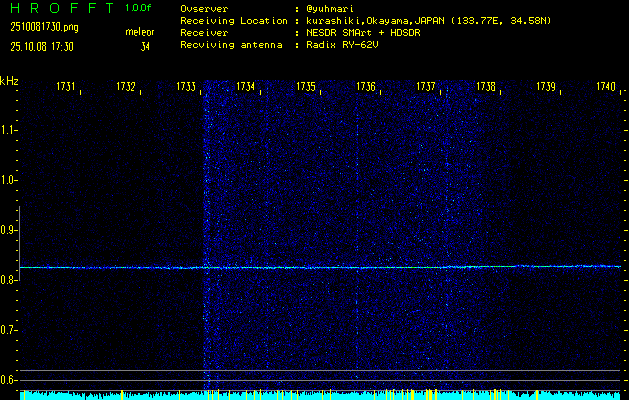
Task: Click the 1732 time marker
Action: tap(126, 86)
